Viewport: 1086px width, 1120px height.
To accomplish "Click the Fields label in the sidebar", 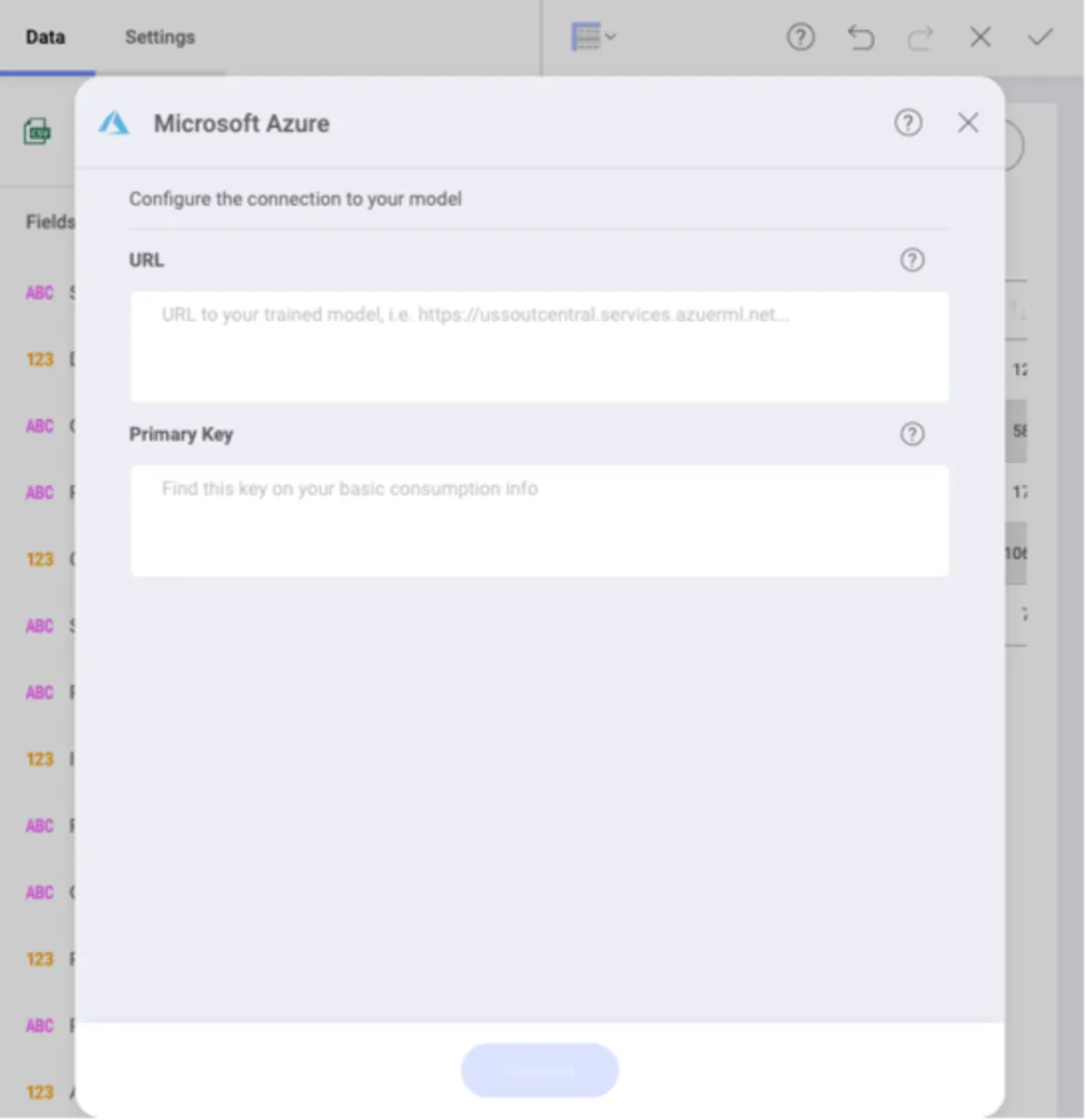I will (x=49, y=221).
